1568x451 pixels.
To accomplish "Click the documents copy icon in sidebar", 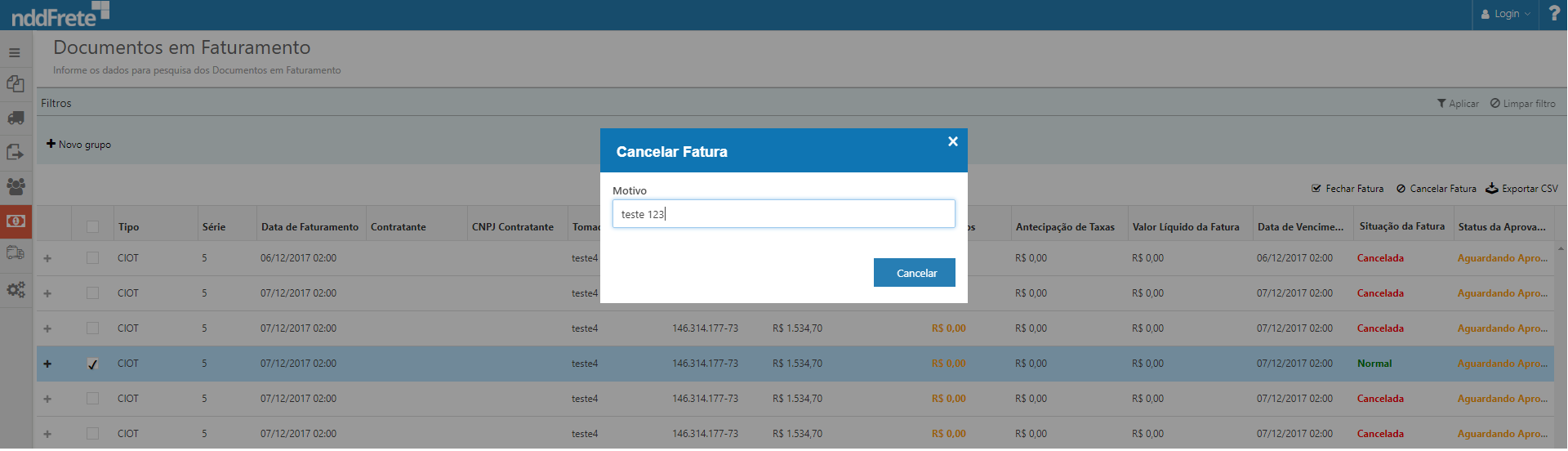I will (16, 84).
